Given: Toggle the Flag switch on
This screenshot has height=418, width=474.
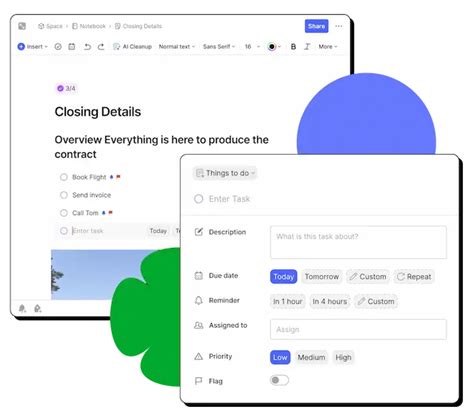Looking at the screenshot, I should coord(279,380).
